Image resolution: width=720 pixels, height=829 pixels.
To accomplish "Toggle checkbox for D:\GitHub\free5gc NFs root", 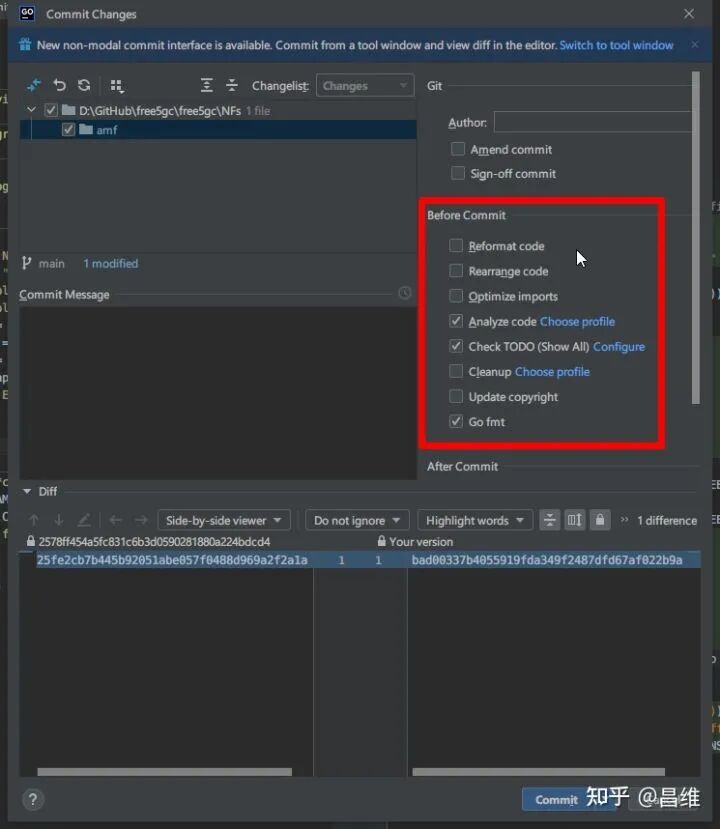I will coord(51,110).
